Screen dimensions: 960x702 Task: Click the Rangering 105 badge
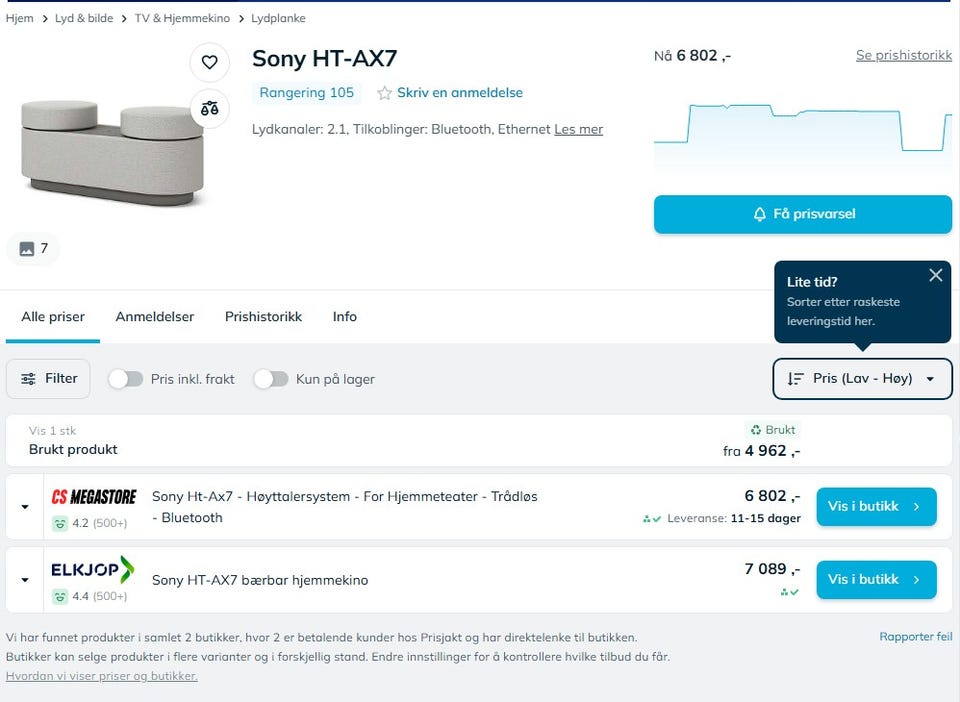click(307, 93)
